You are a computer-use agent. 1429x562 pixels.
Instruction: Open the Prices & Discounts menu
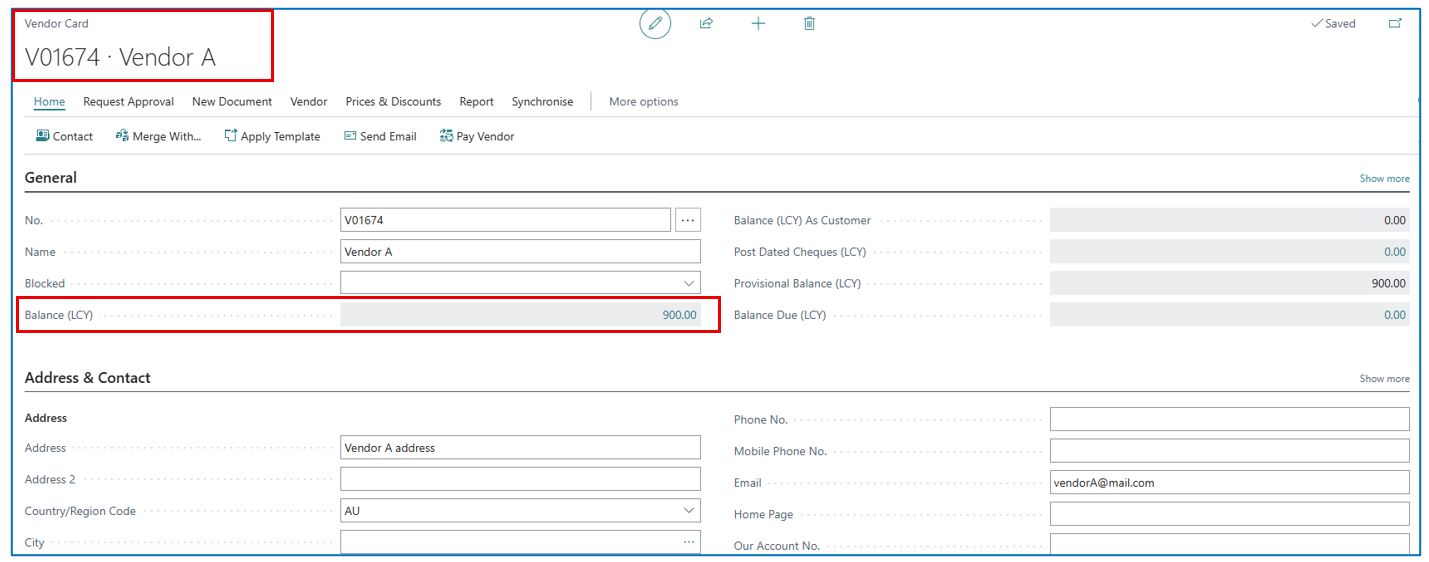pos(393,101)
